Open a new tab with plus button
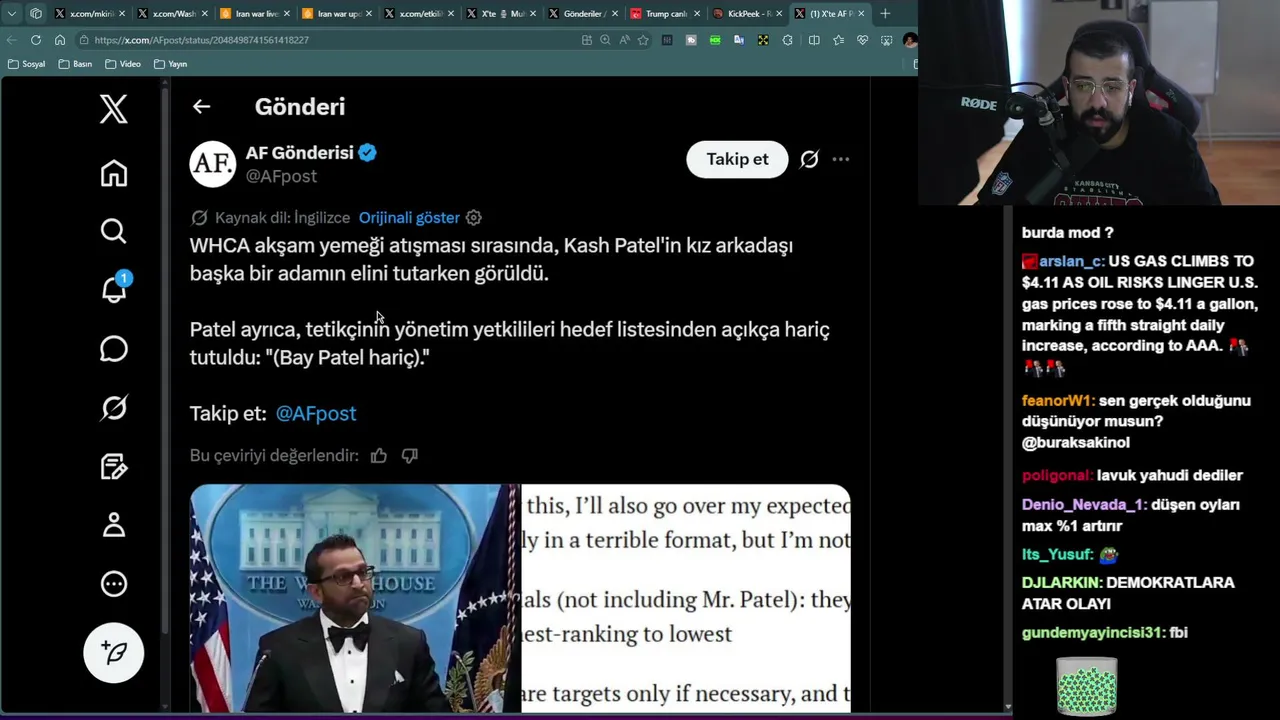Screen dimensions: 1280x720 [x=885, y=14]
